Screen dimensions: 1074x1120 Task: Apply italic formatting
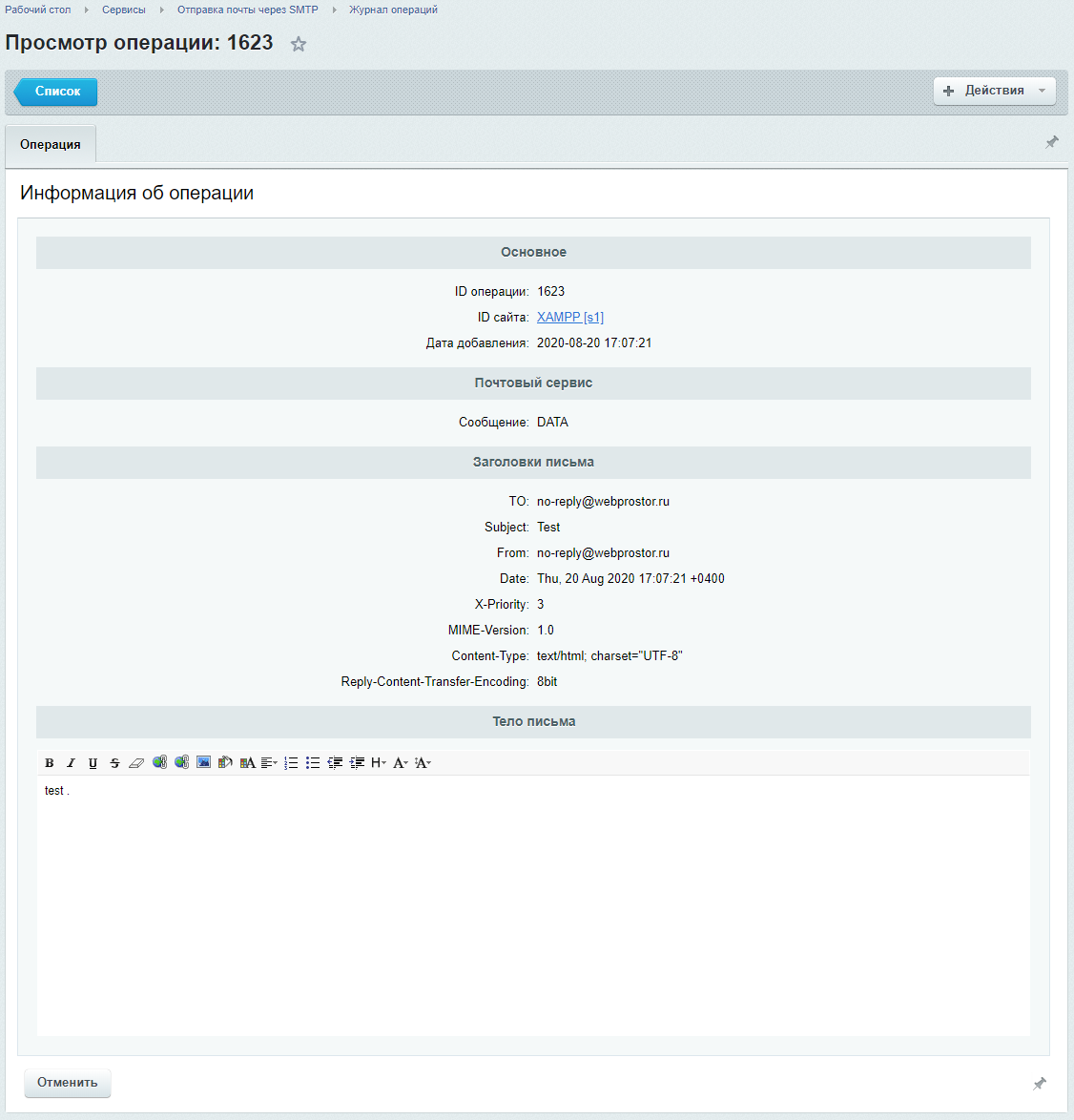tap(71, 762)
